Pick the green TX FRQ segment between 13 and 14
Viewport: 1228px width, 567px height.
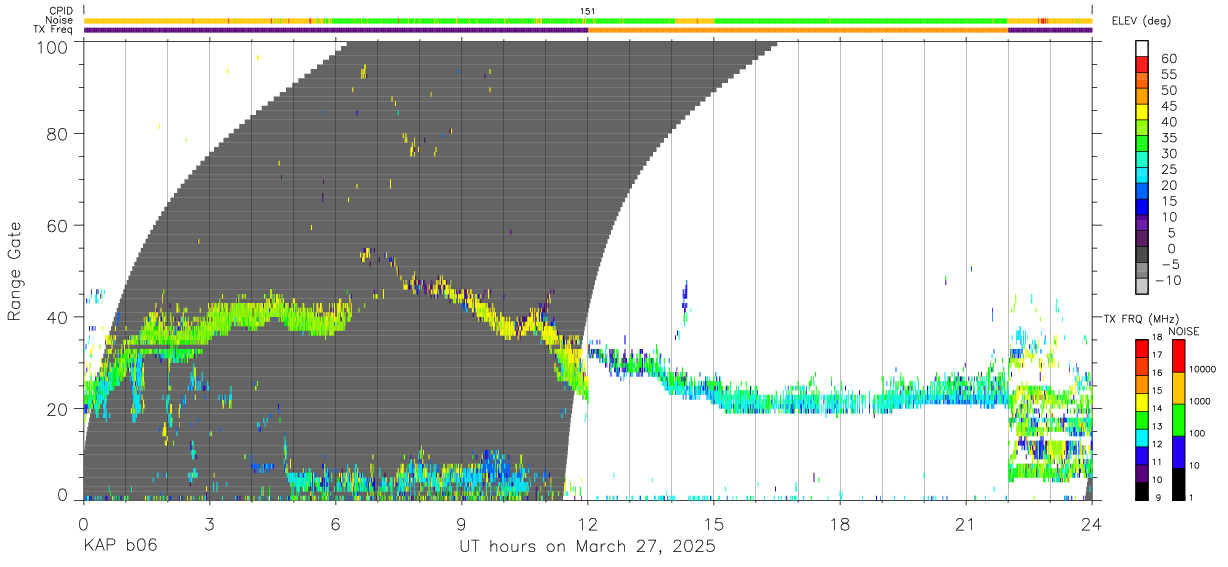click(x=1141, y=419)
